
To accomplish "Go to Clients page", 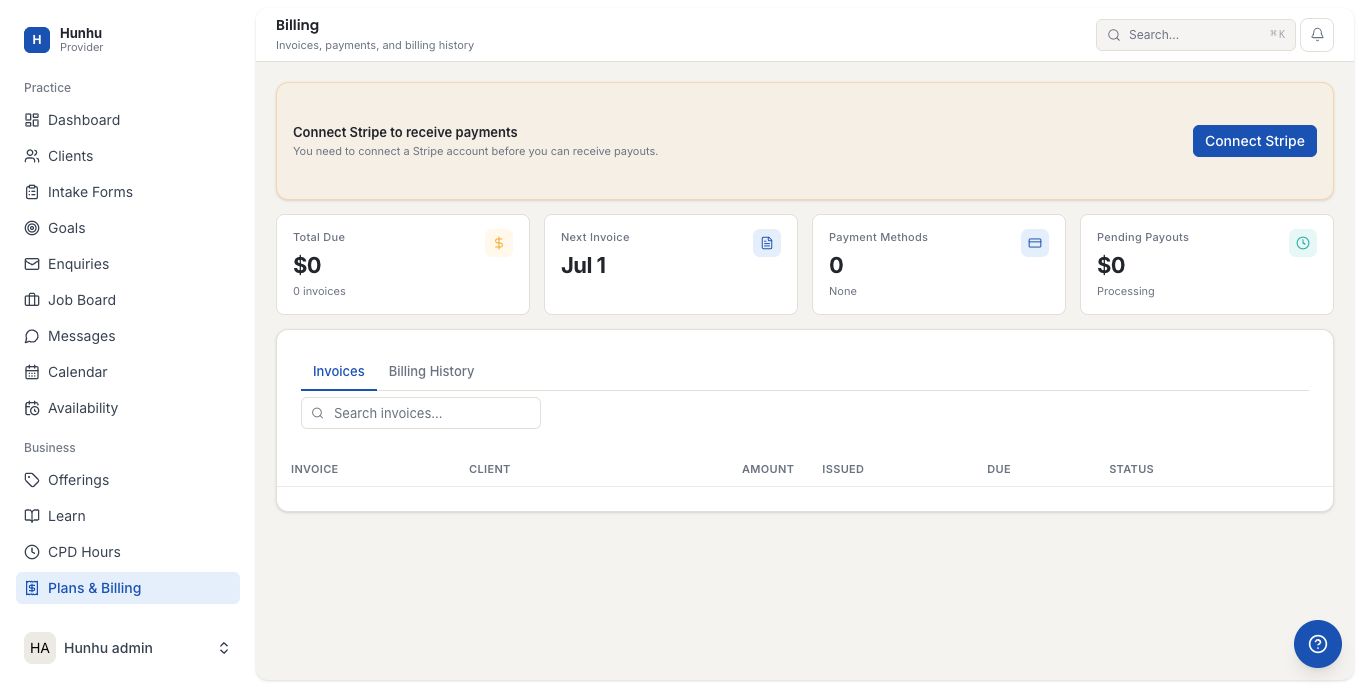I will pyautogui.click(x=128, y=156).
